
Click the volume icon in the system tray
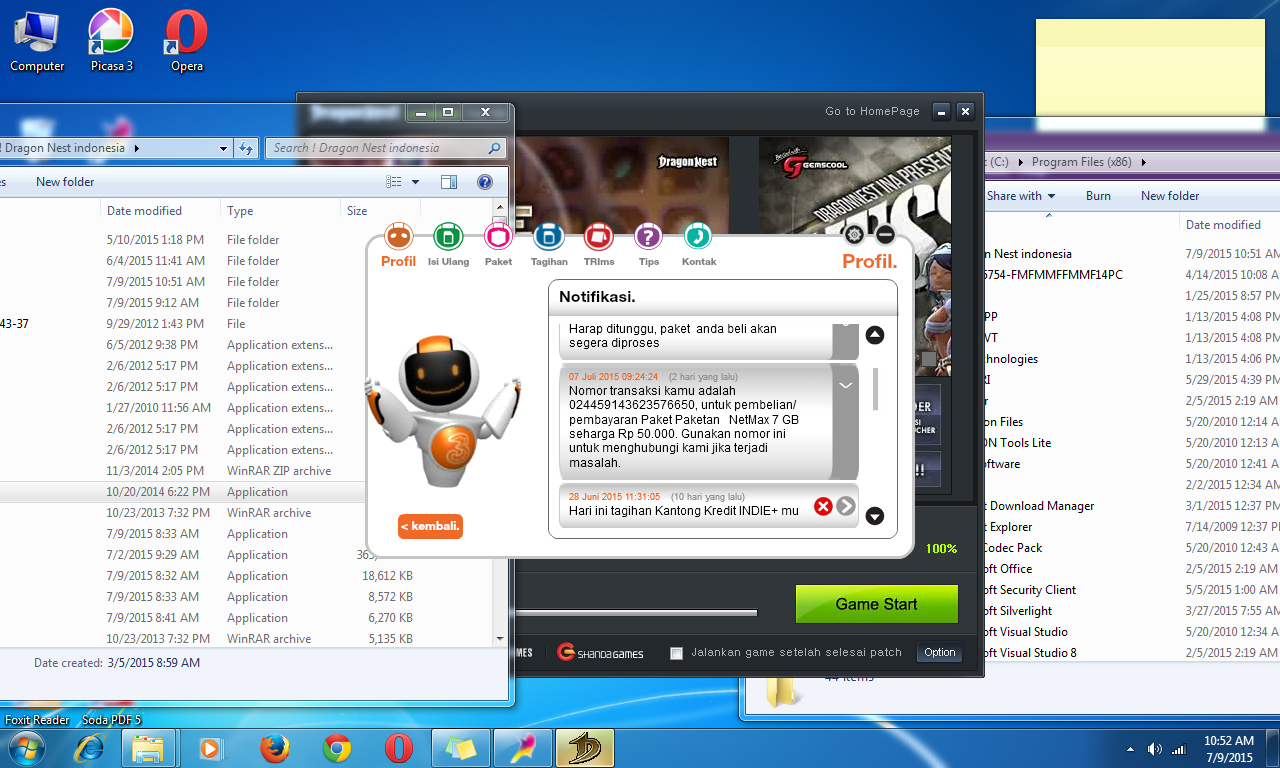(x=1155, y=749)
